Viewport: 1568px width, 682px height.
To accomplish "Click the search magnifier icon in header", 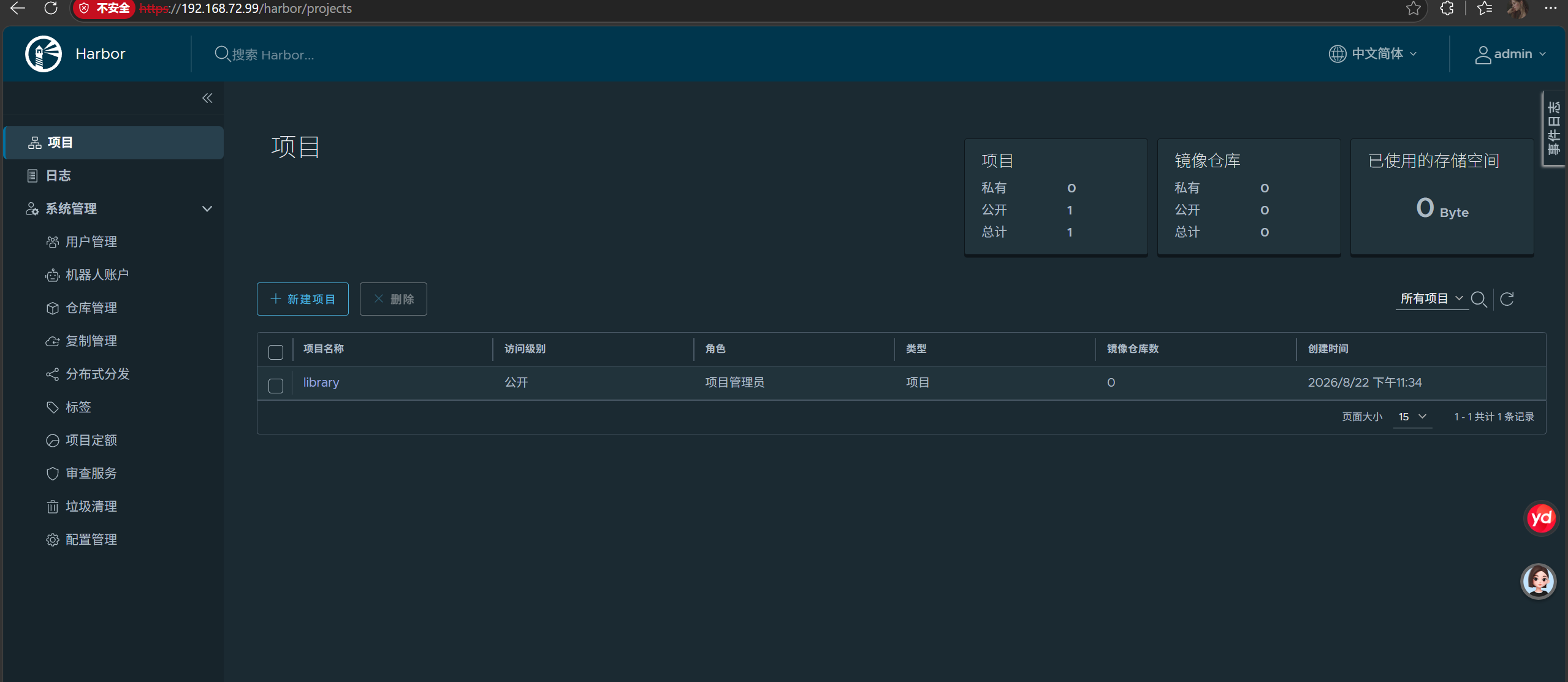I will point(222,54).
